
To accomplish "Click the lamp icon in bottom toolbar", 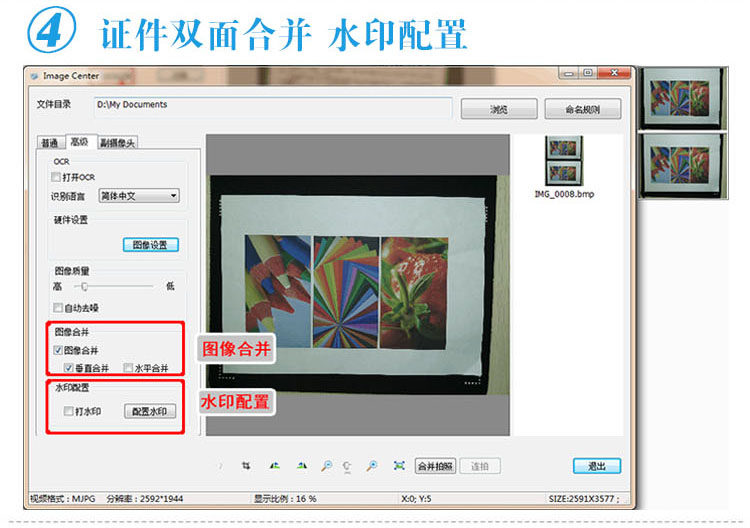I will pos(347,466).
